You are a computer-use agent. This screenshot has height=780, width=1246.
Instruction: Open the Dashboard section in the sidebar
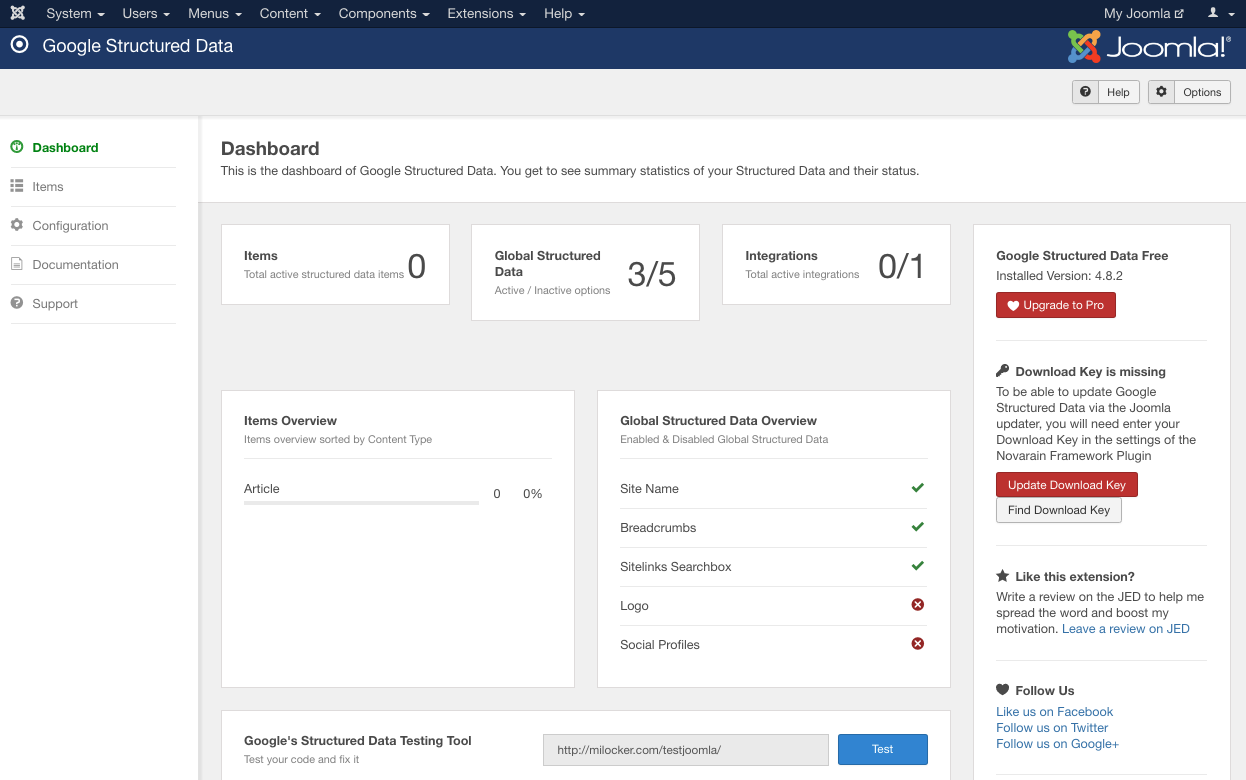(x=65, y=147)
